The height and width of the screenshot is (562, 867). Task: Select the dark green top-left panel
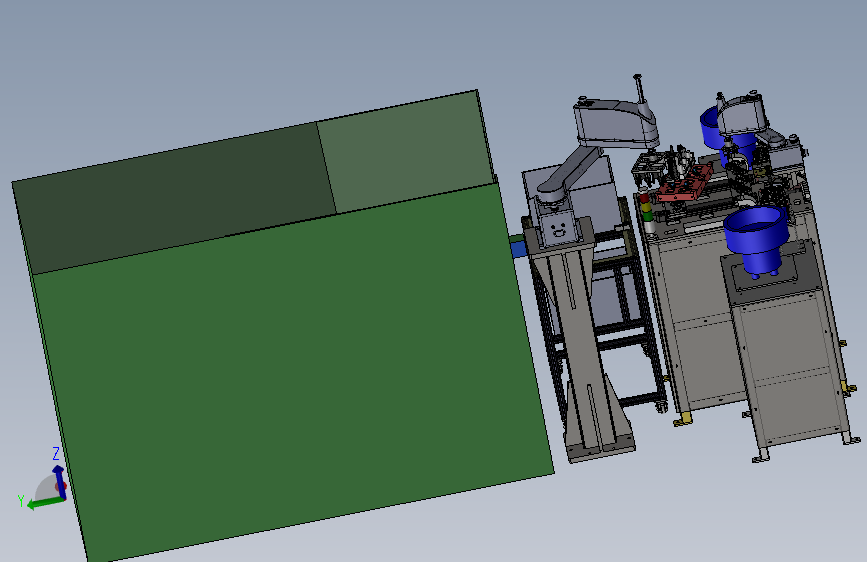[x=174, y=198]
